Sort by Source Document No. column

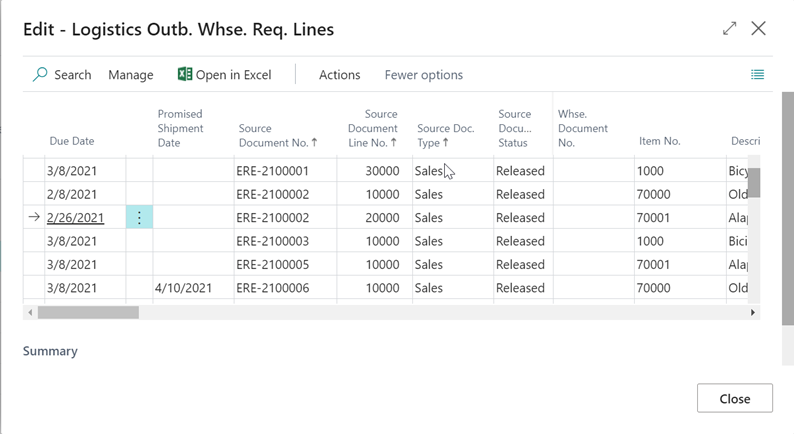click(x=278, y=142)
